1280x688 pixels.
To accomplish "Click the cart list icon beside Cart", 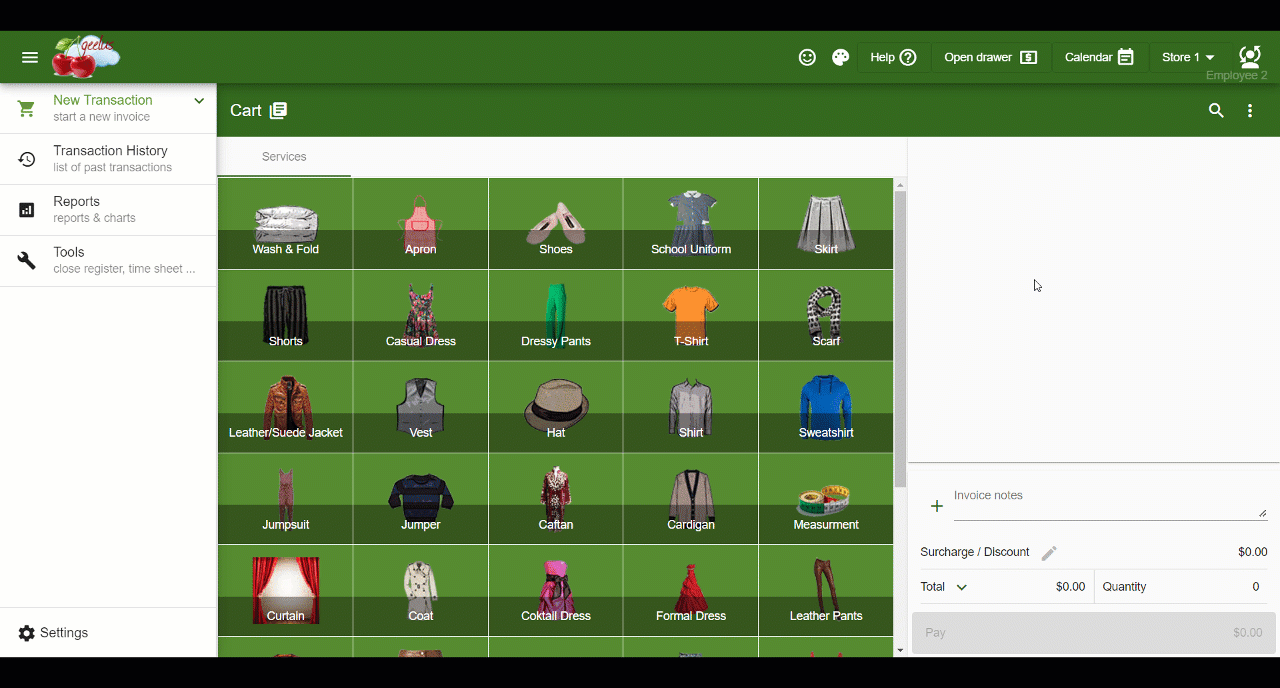I will click(278, 111).
